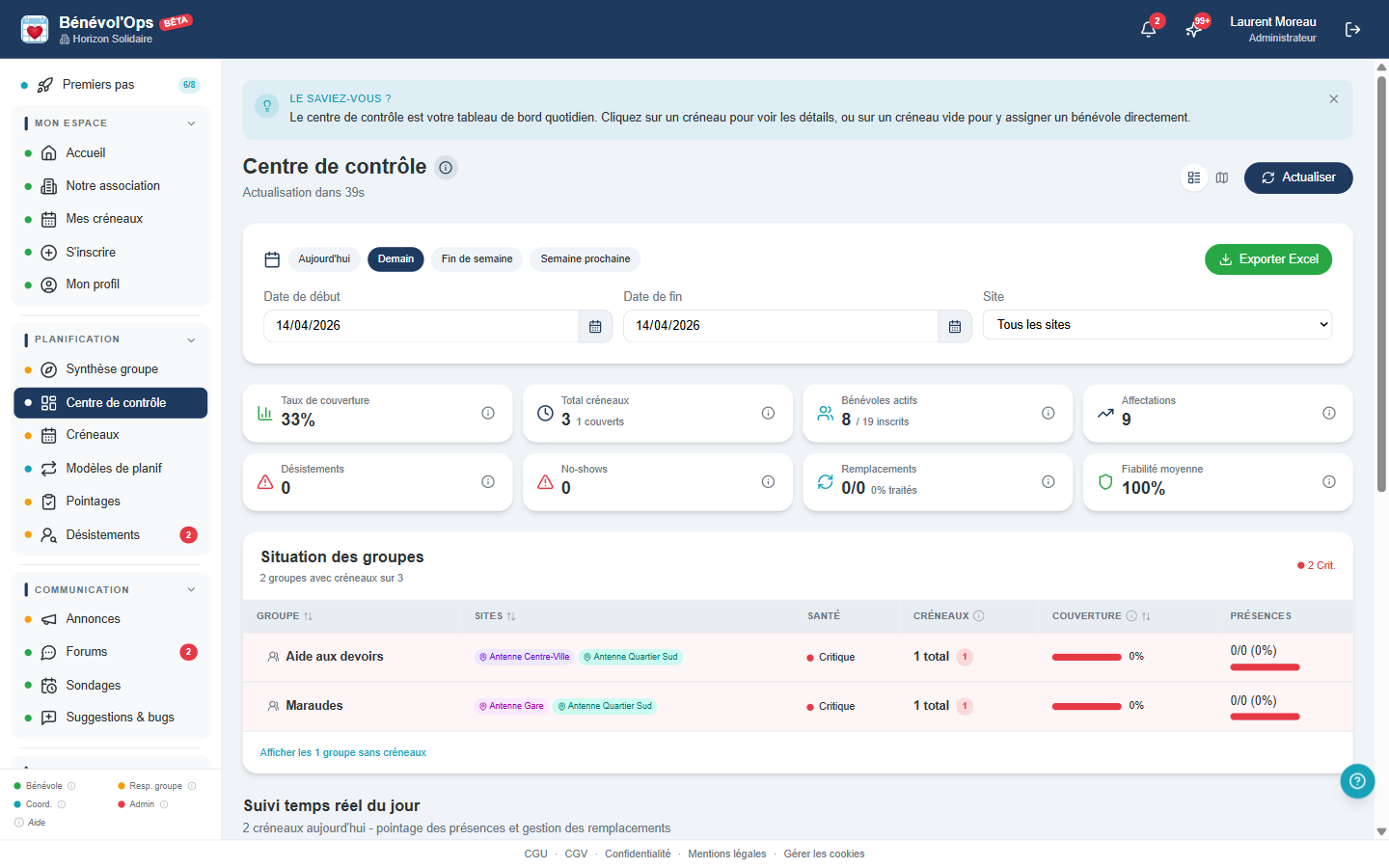Select the Fin de semaine filter
This screenshot has height=868, width=1389.
click(x=477, y=259)
